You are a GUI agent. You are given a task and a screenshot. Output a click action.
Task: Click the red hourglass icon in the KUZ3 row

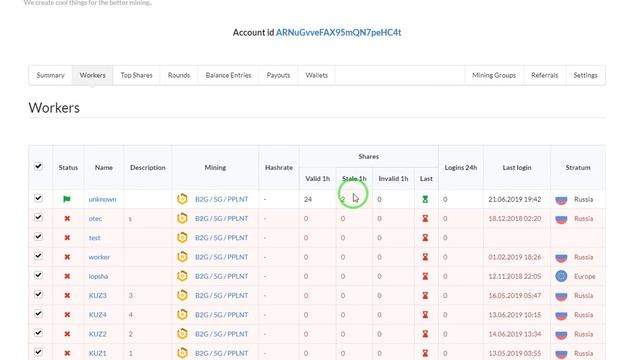point(425,295)
